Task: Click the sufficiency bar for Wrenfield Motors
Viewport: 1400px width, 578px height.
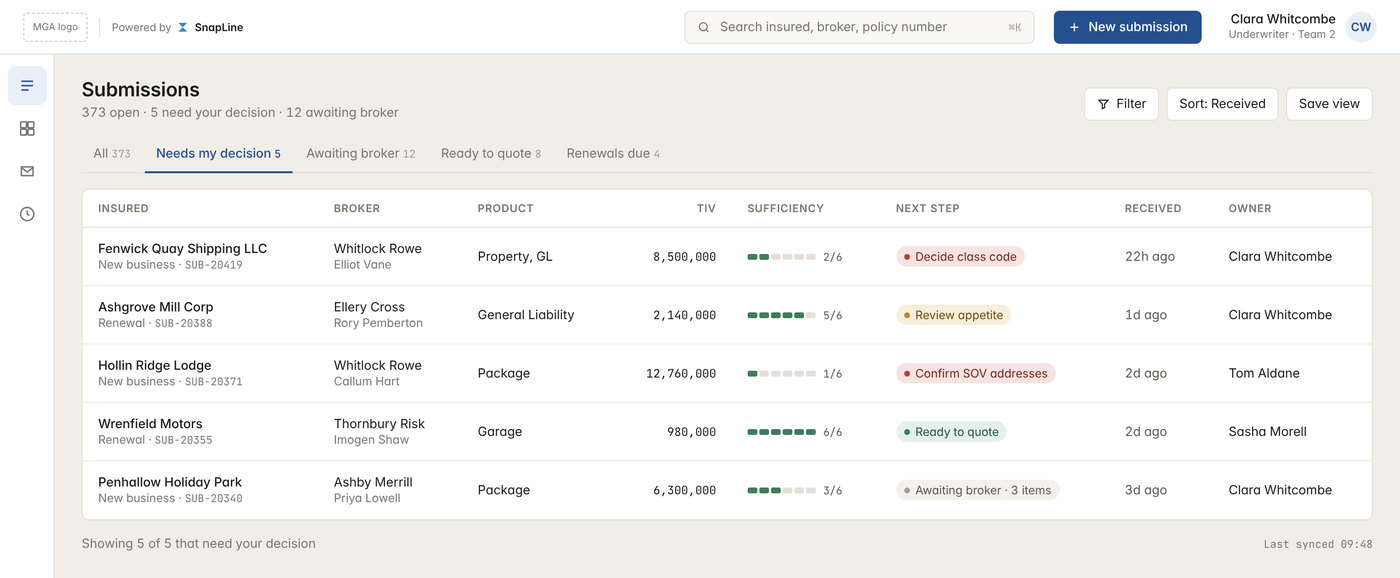Action: tap(781, 432)
